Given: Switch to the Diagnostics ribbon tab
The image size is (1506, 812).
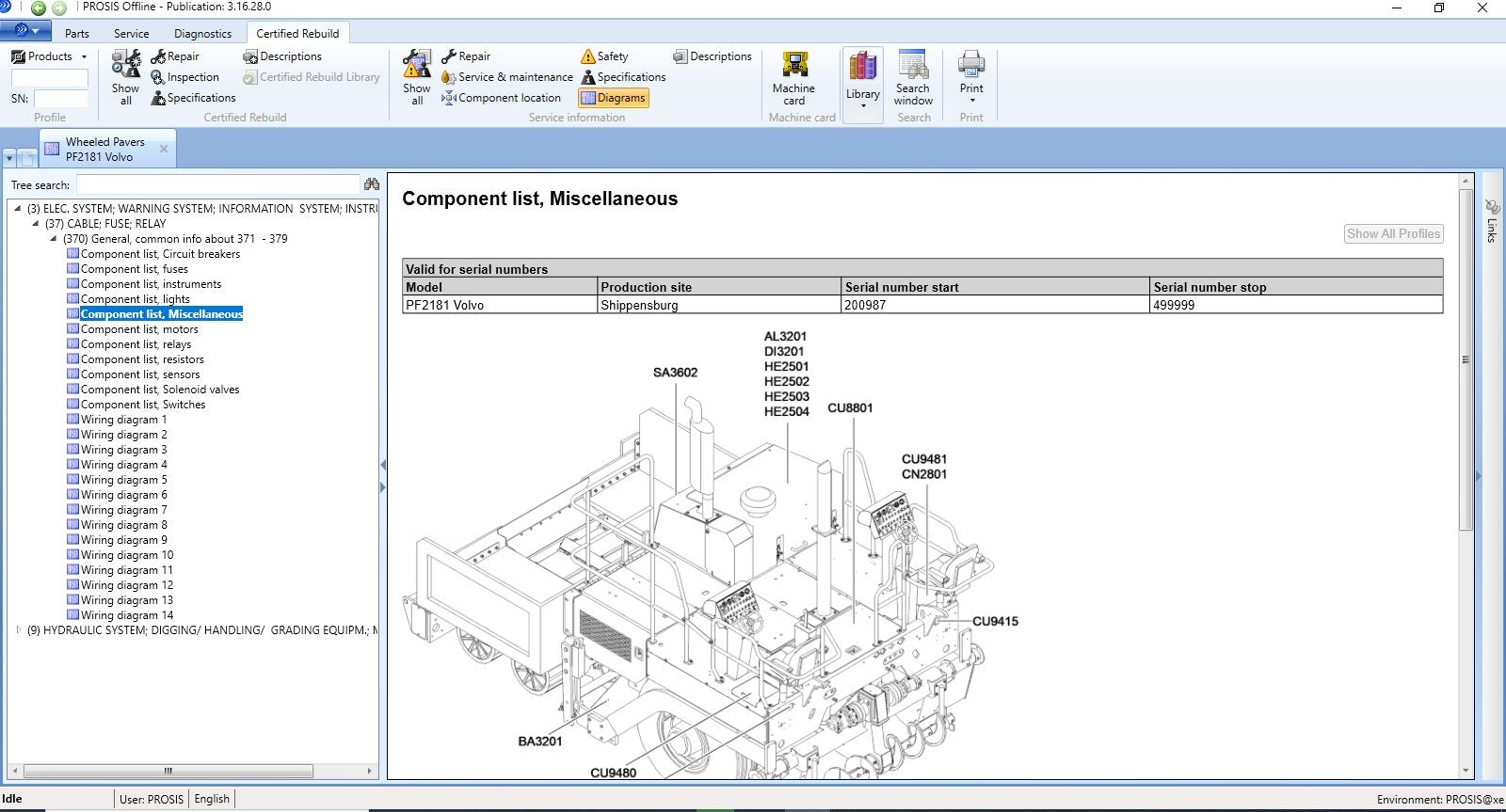Looking at the screenshot, I should (x=202, y=33).
